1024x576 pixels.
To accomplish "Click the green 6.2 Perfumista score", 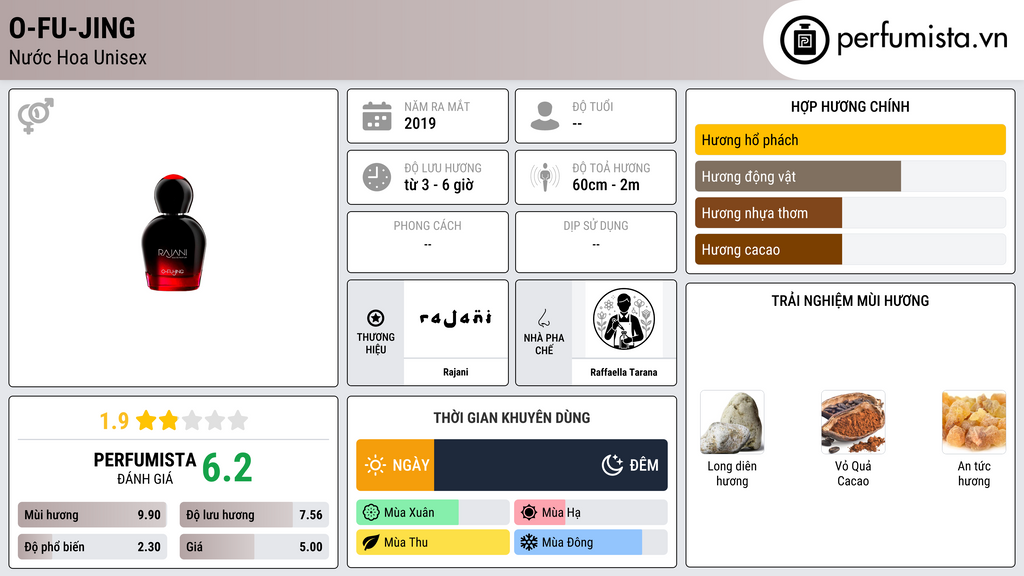I will [x=227, y=468].
